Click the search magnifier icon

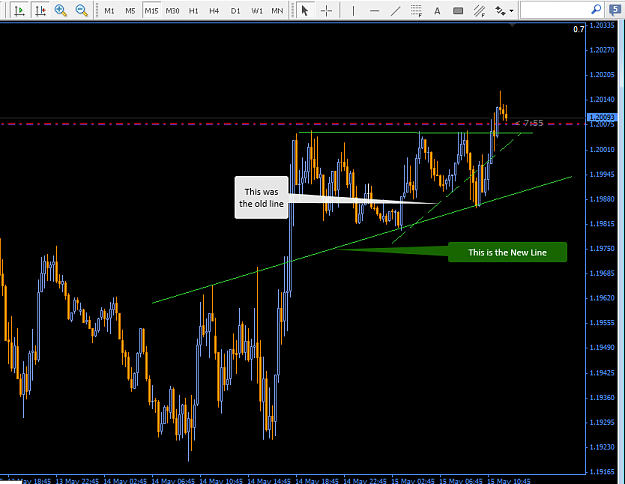tap(596, 10)
